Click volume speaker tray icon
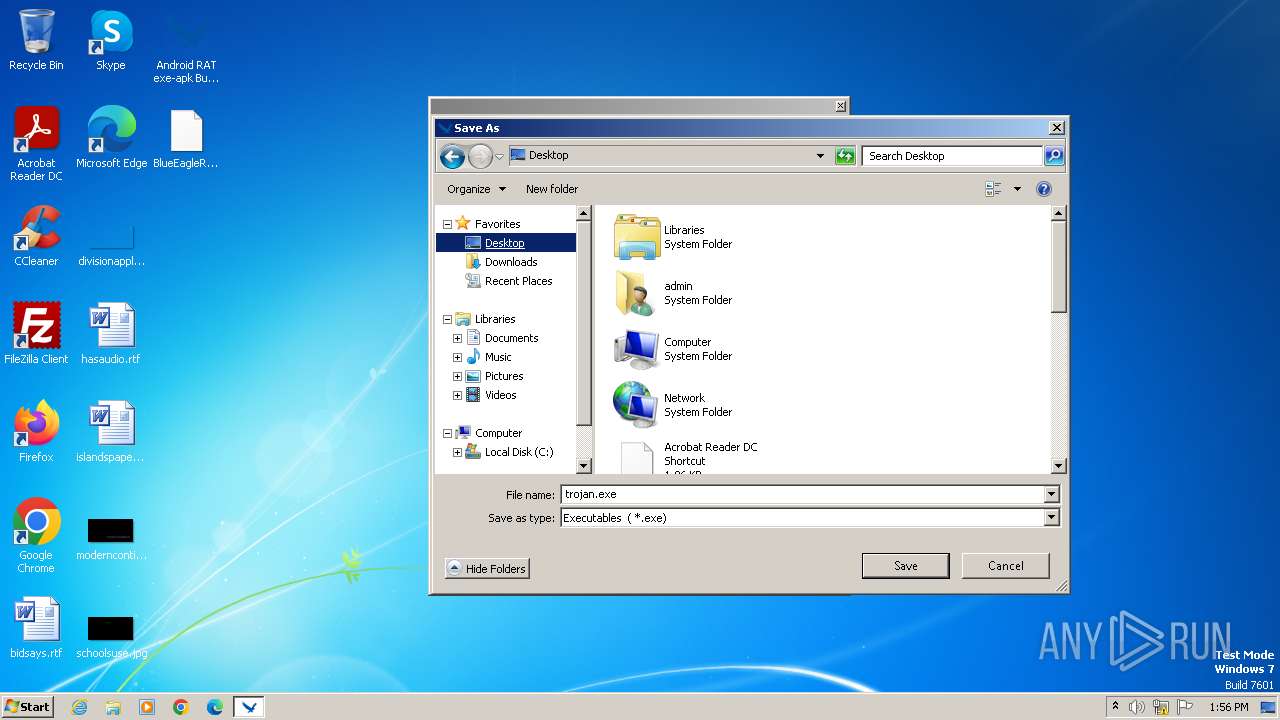This screenshot has height=720, width=1280. 1137,707
